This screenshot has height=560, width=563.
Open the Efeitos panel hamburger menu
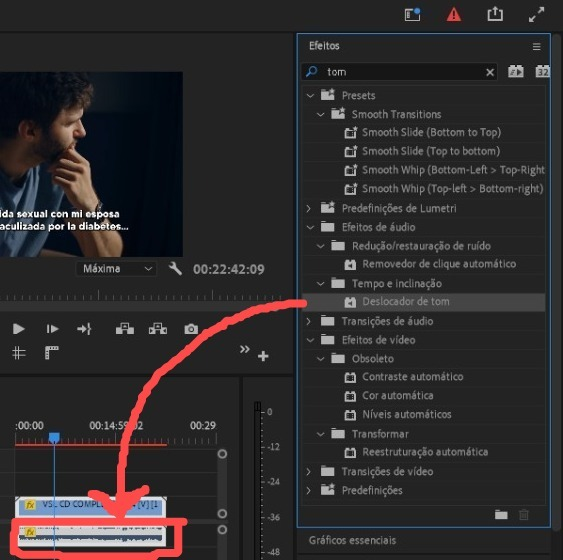click(x=536, y=46)
